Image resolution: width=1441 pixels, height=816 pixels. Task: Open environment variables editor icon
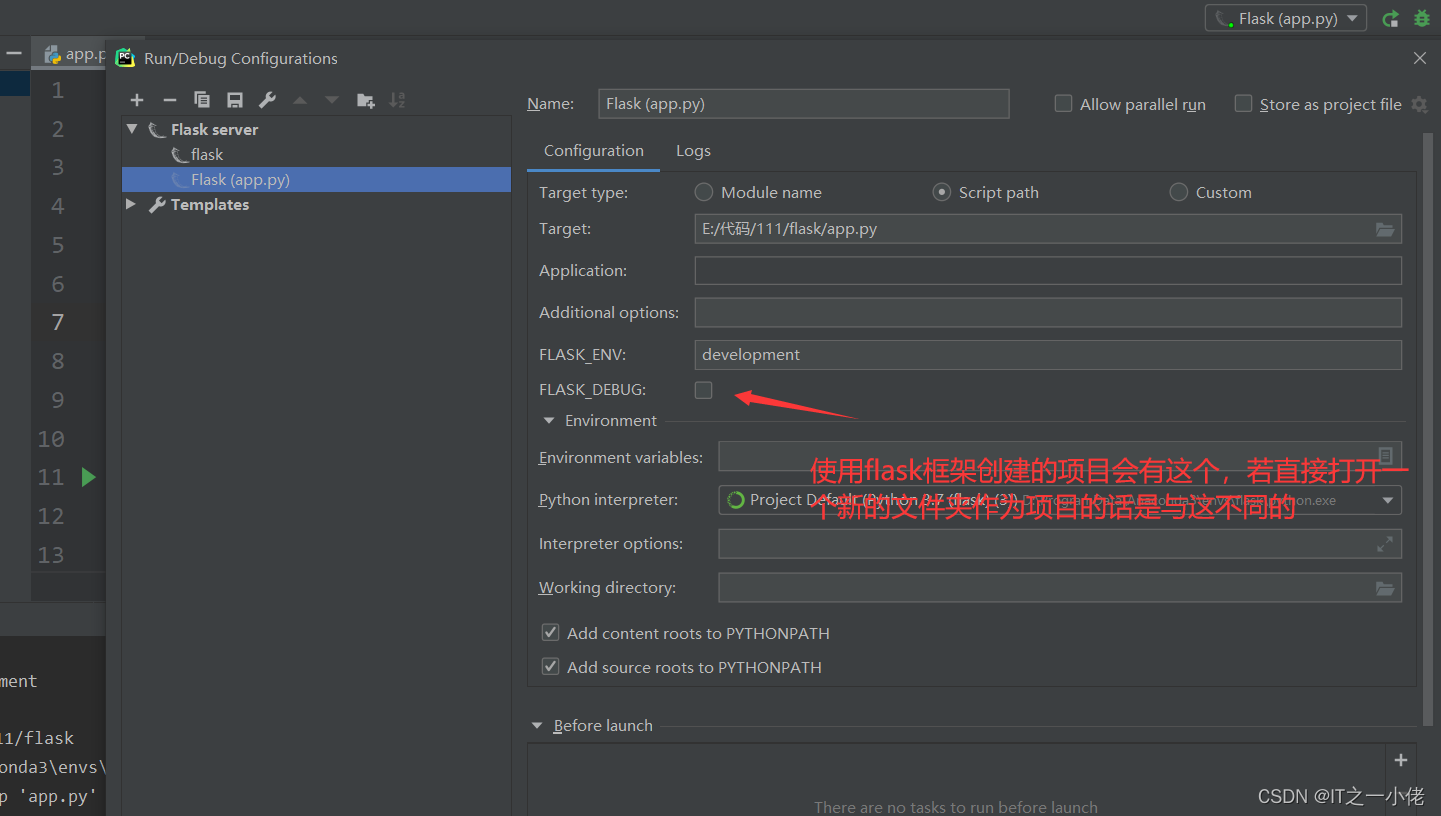(x=1386, y=456)
